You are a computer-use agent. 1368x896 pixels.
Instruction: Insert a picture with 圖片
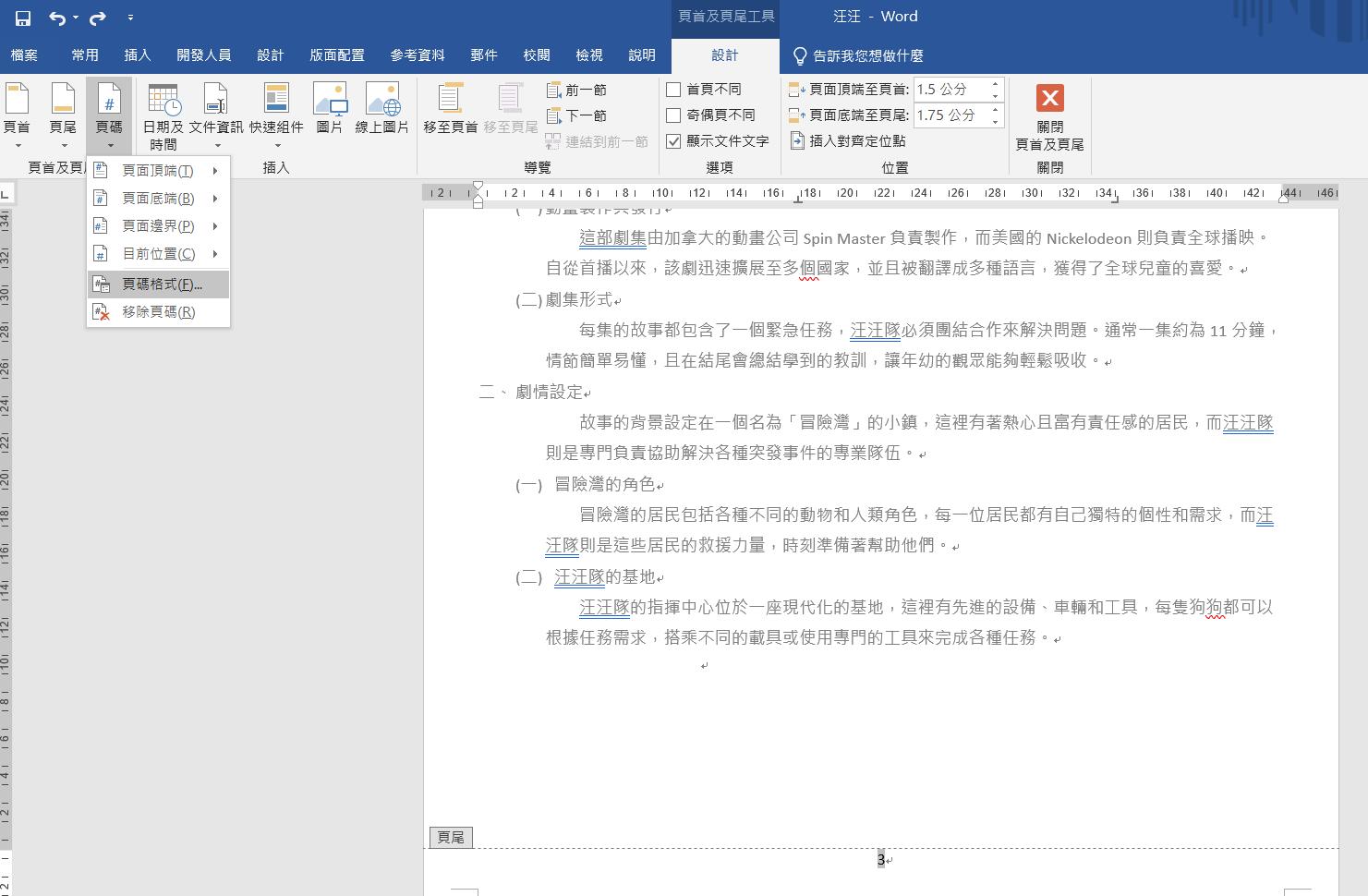330,109
